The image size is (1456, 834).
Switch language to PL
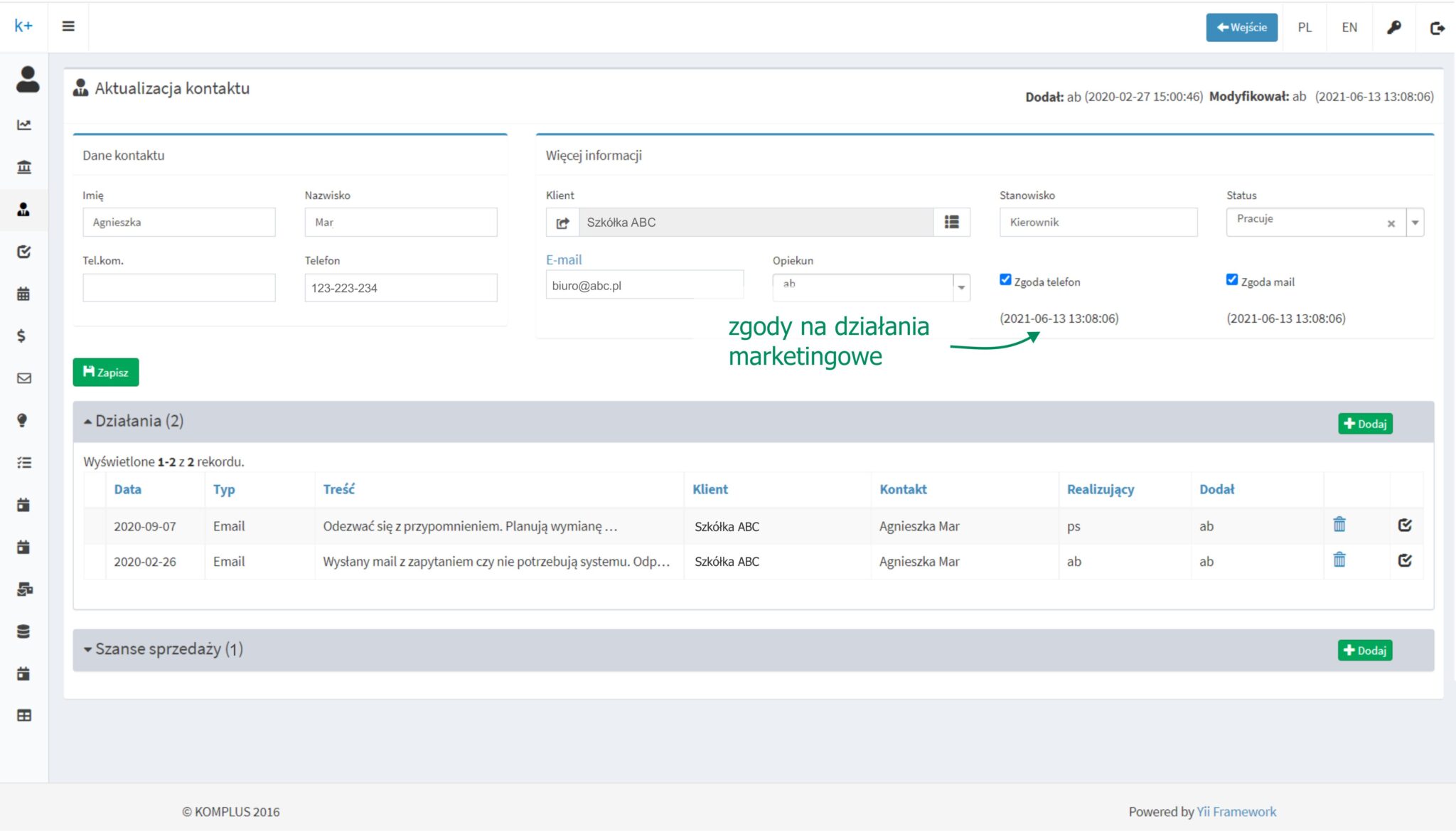(1305, 28)
